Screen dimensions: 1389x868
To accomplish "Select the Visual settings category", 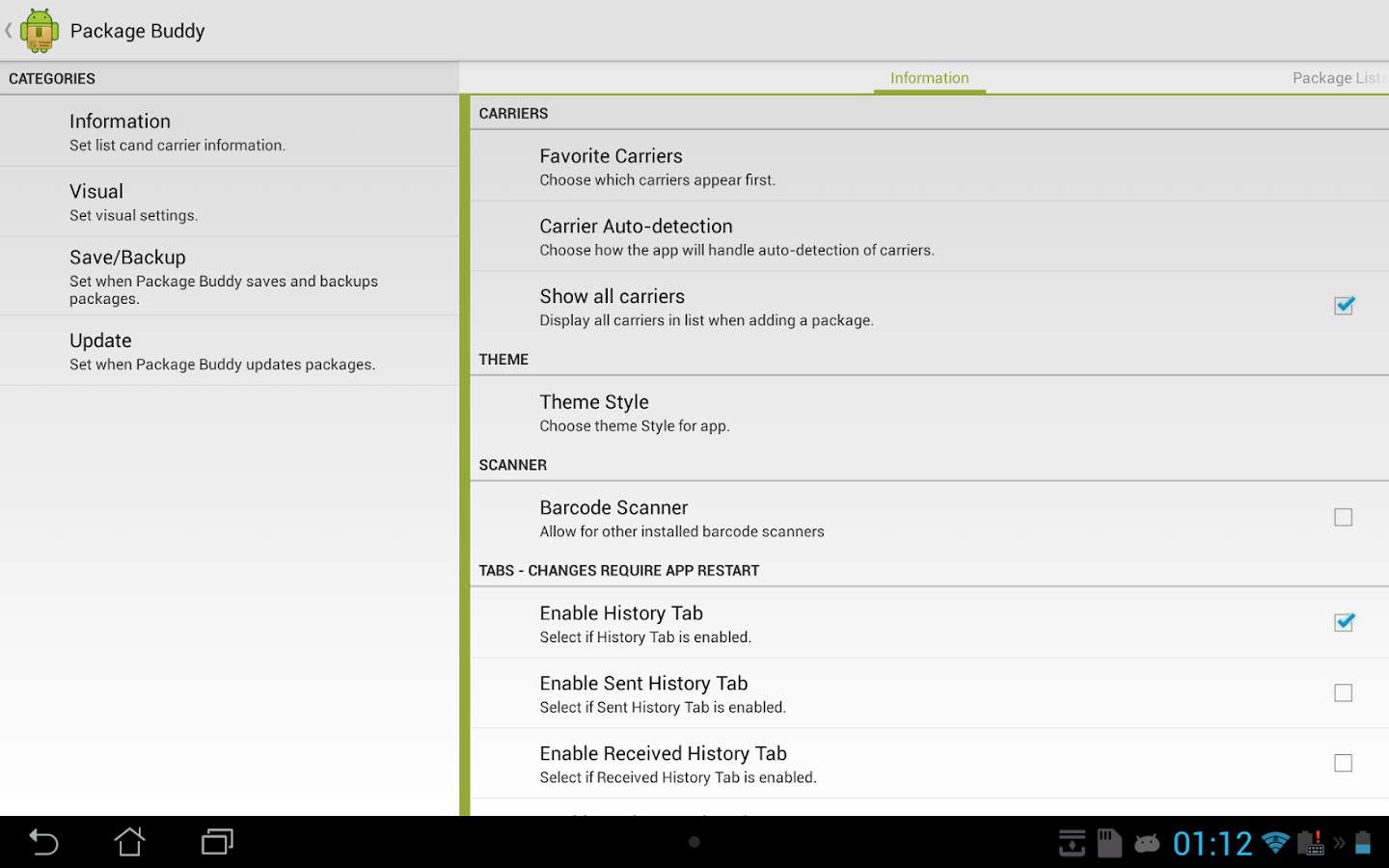I will click(x=230, y=202).
